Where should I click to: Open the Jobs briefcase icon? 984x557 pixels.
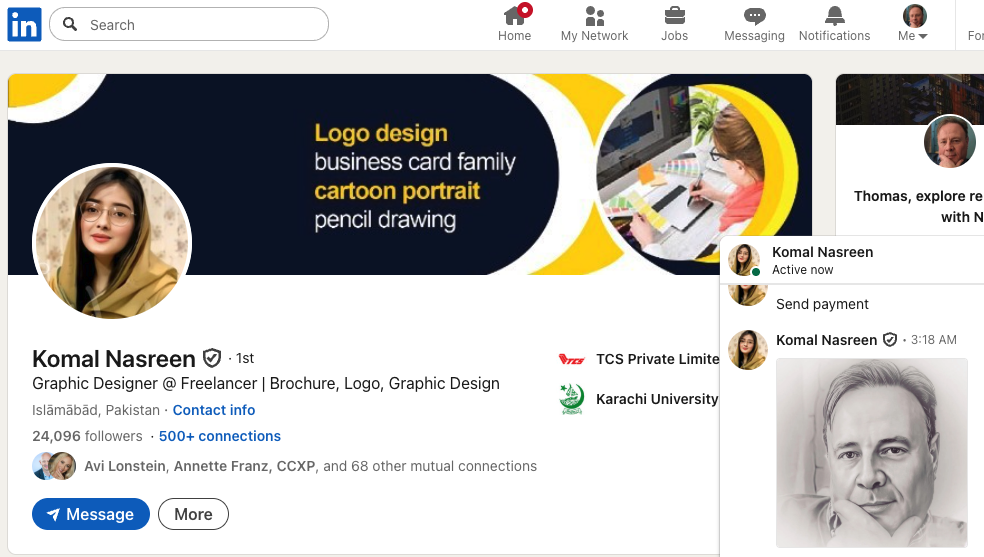tap(674, 17)
